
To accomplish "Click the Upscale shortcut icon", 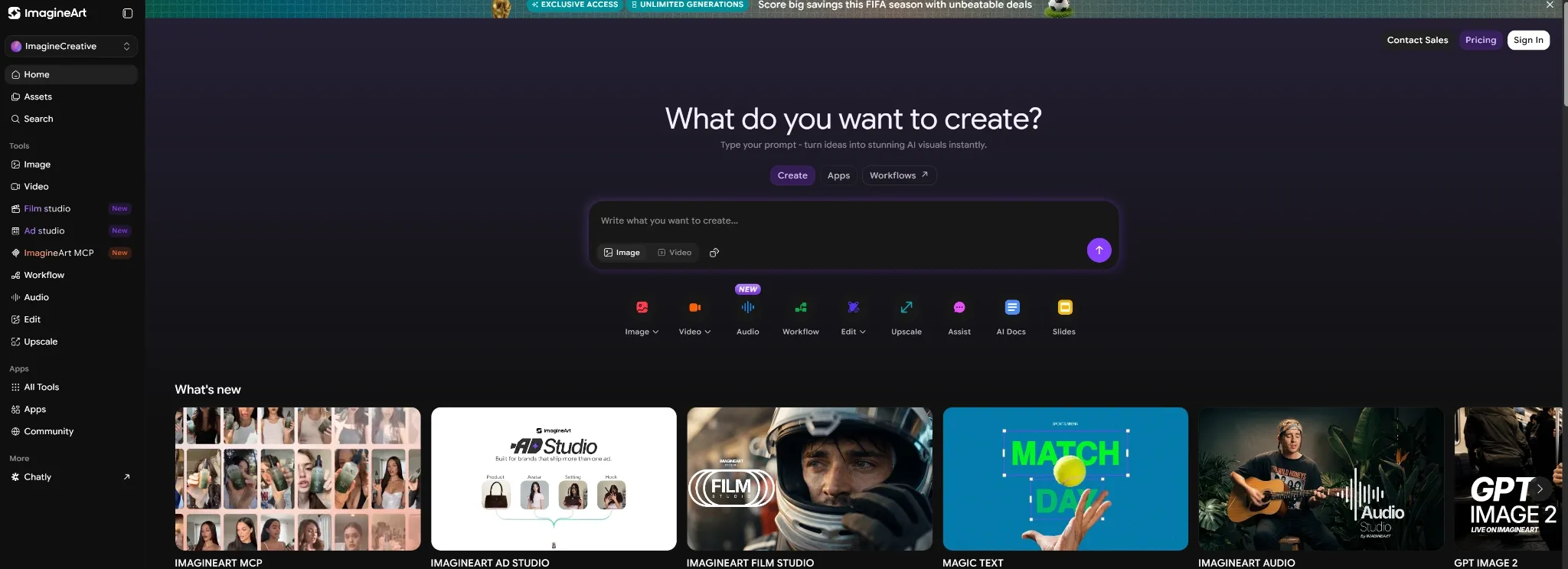I will click(x=906, y=307).
